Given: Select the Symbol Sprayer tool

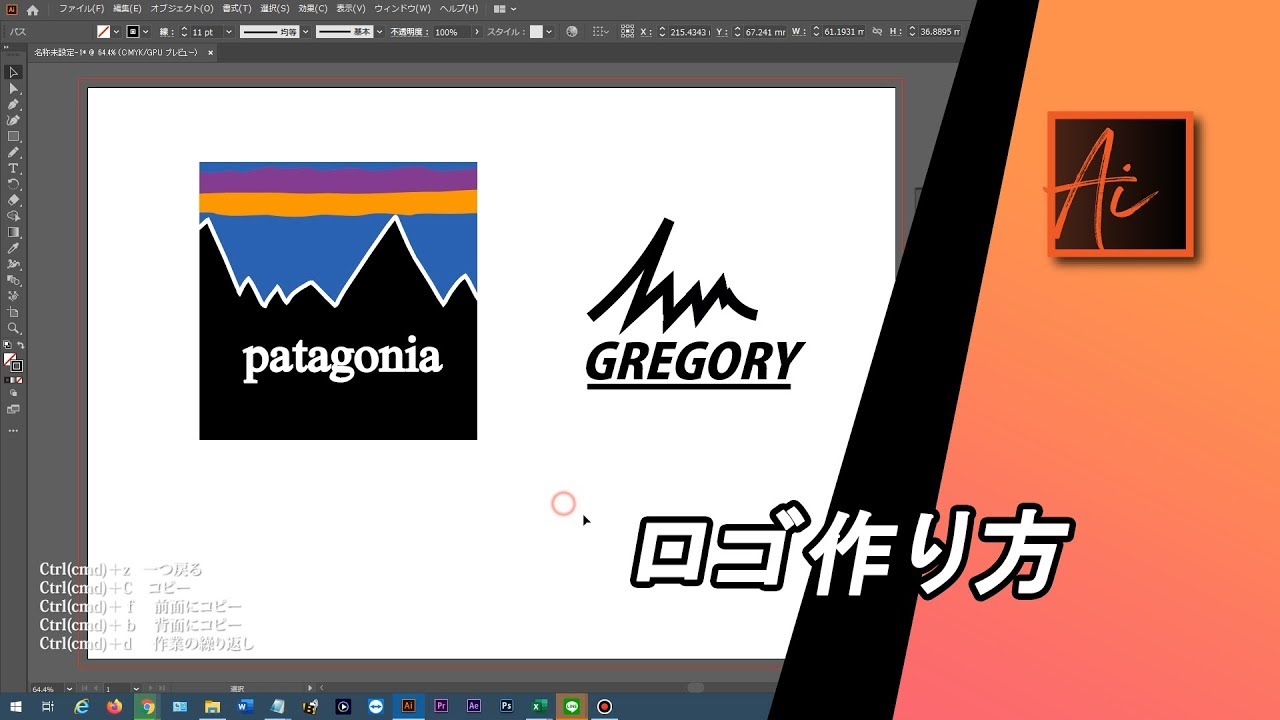Looking at the screenshot, I should [14, 296].
